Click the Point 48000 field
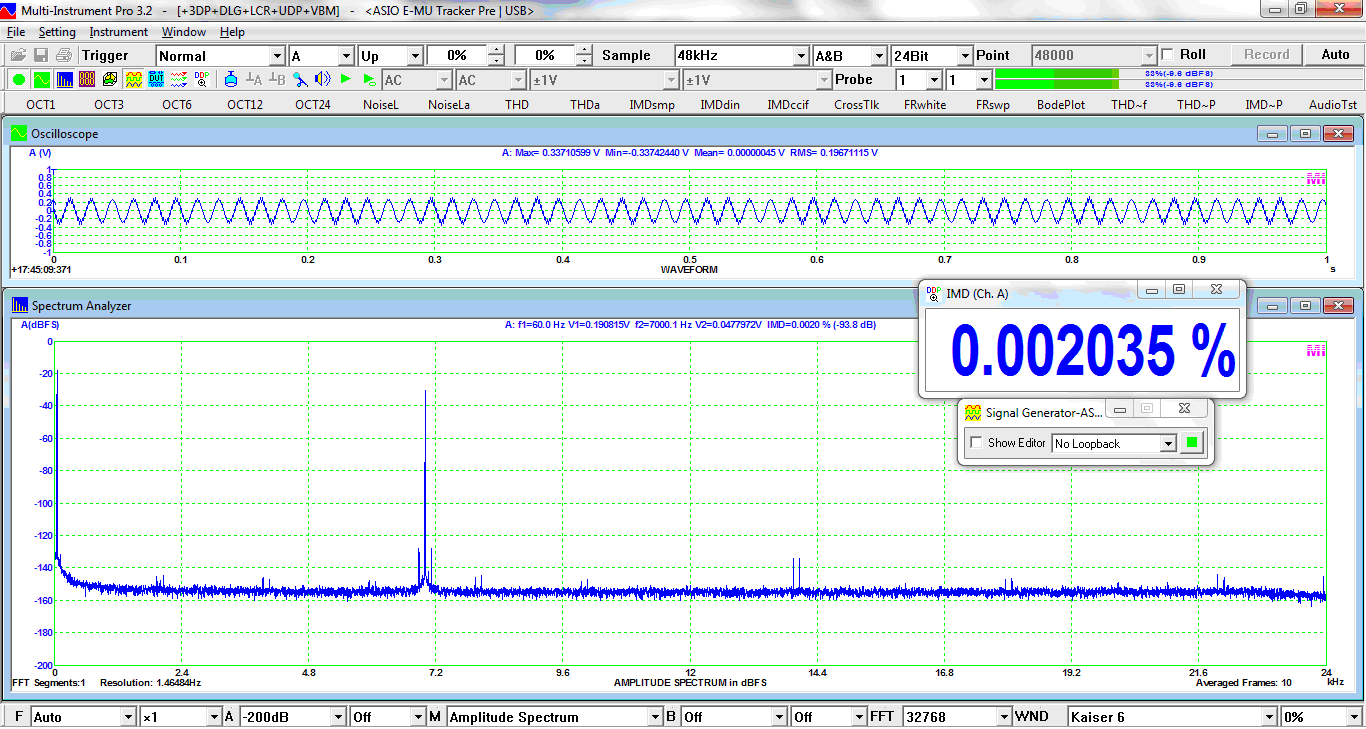Screen dimensions: 1366x729 [1093, 56]
